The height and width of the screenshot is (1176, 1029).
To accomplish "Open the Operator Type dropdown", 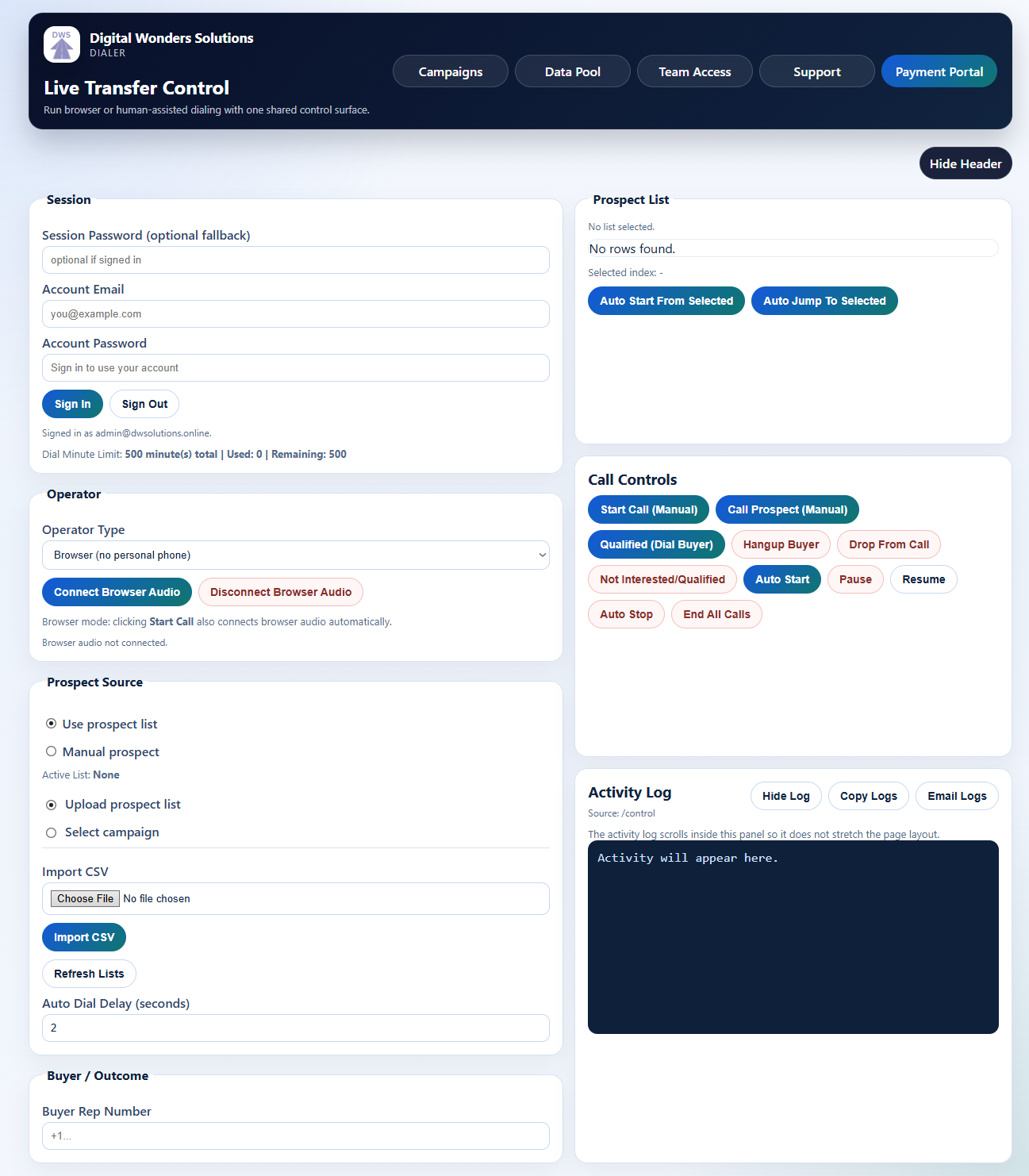I will pyautogui.click(x=295, y=555).
